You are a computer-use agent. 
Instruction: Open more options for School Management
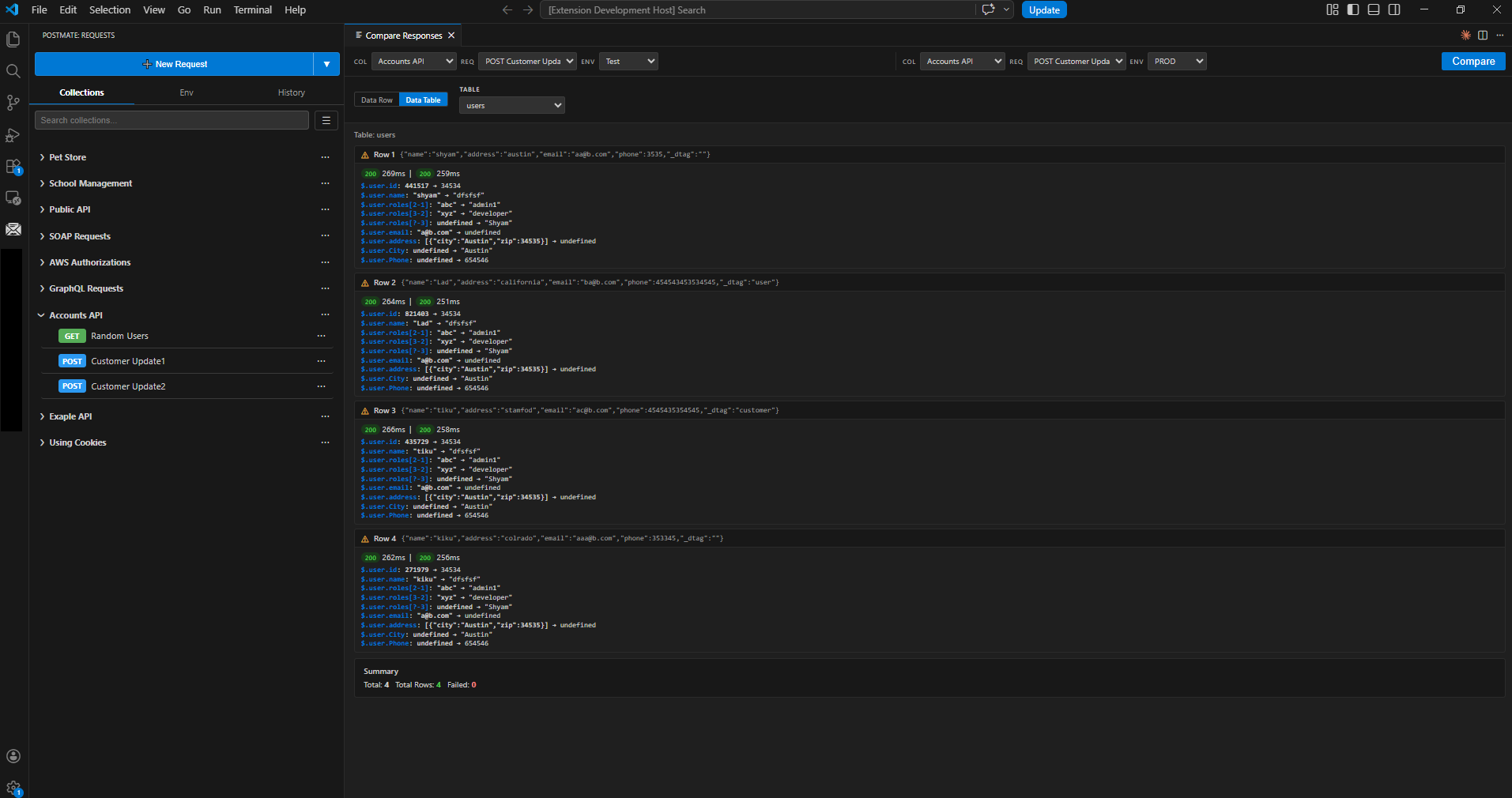coord(325,183)
